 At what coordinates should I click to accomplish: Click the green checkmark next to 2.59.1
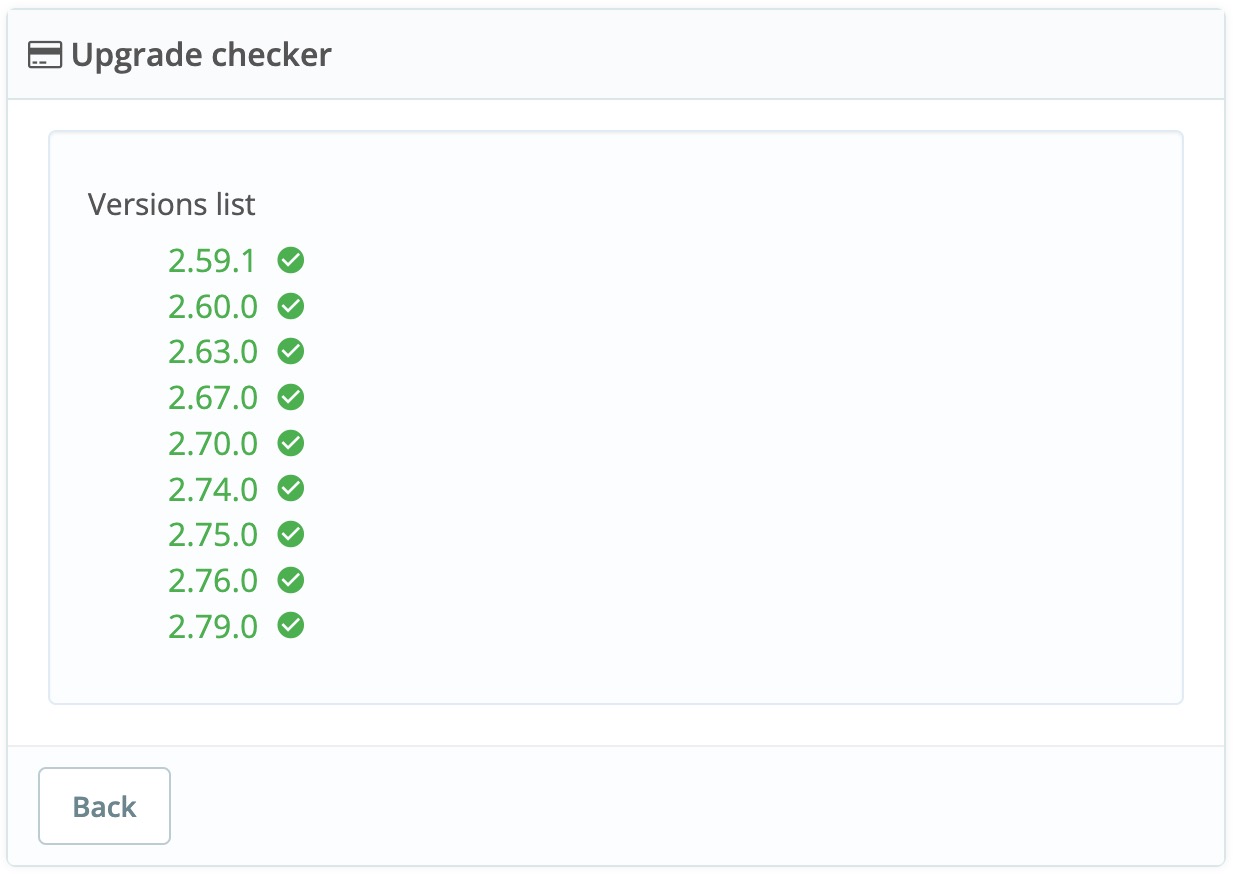tap(291, 260)
